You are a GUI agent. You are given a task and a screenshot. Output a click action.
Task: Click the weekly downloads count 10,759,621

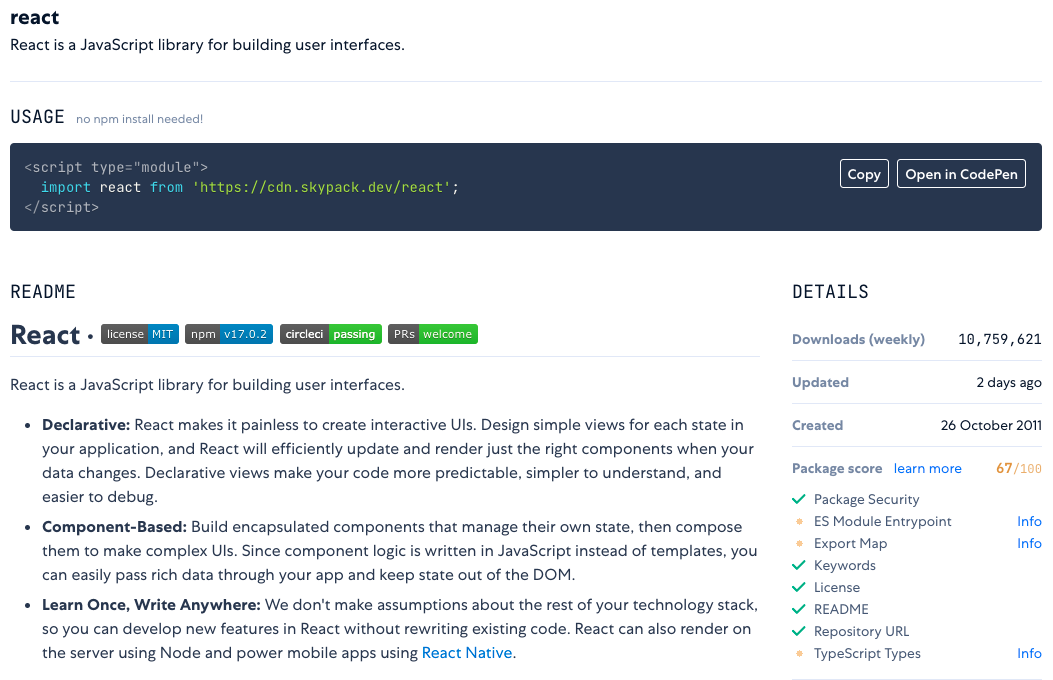[x=999, y=340]
